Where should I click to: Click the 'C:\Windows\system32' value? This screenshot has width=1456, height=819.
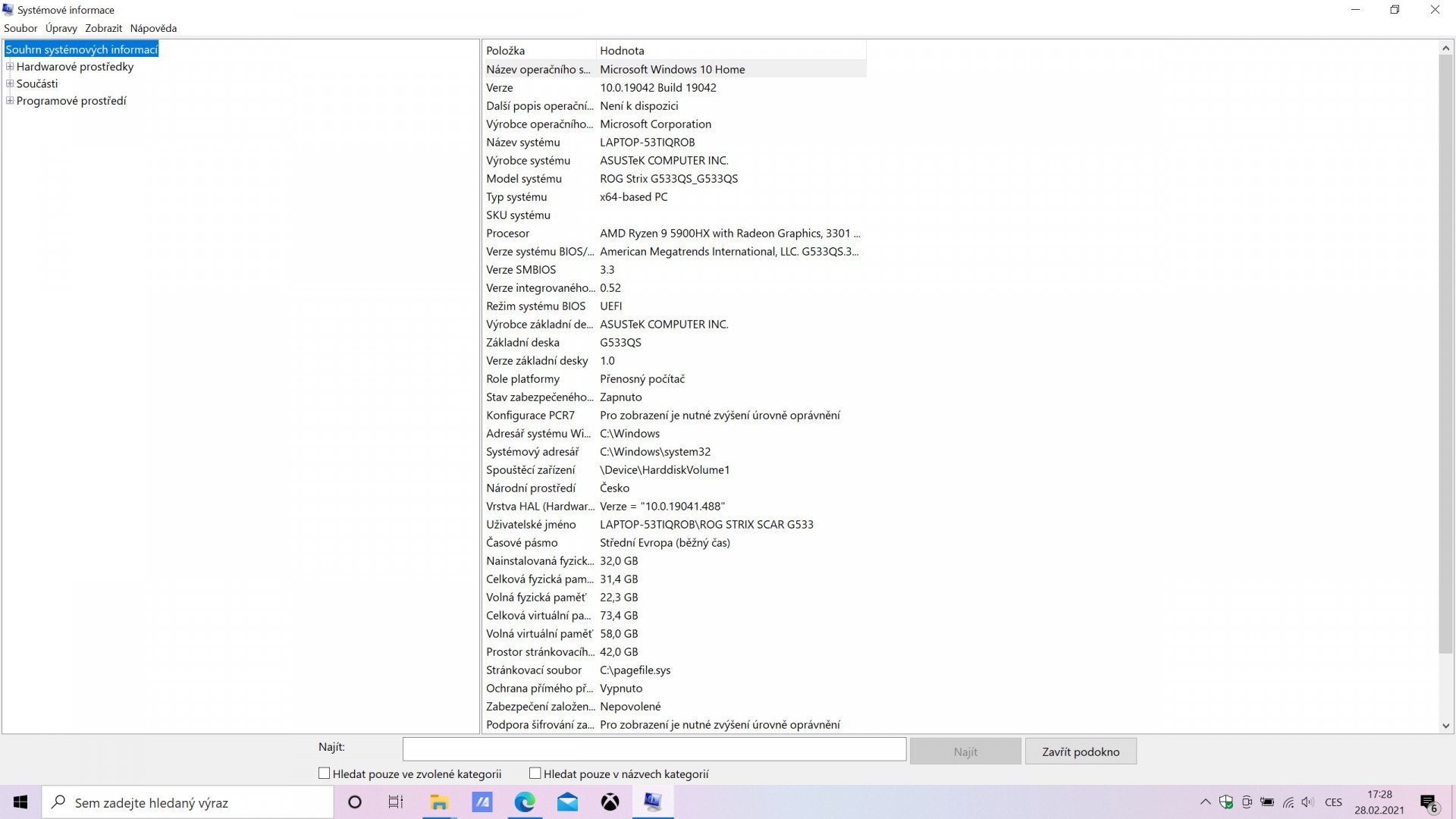tap(654, 451)
